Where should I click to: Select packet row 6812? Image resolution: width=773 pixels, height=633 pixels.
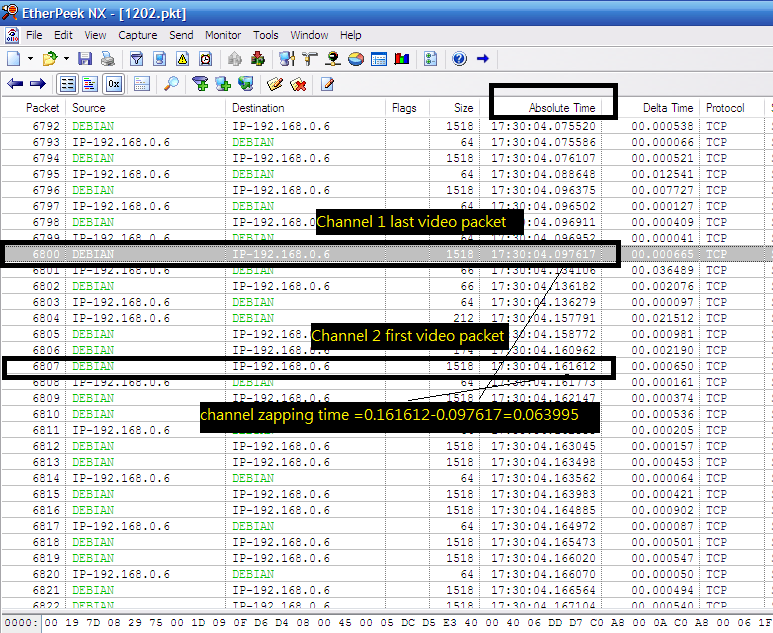386,446
